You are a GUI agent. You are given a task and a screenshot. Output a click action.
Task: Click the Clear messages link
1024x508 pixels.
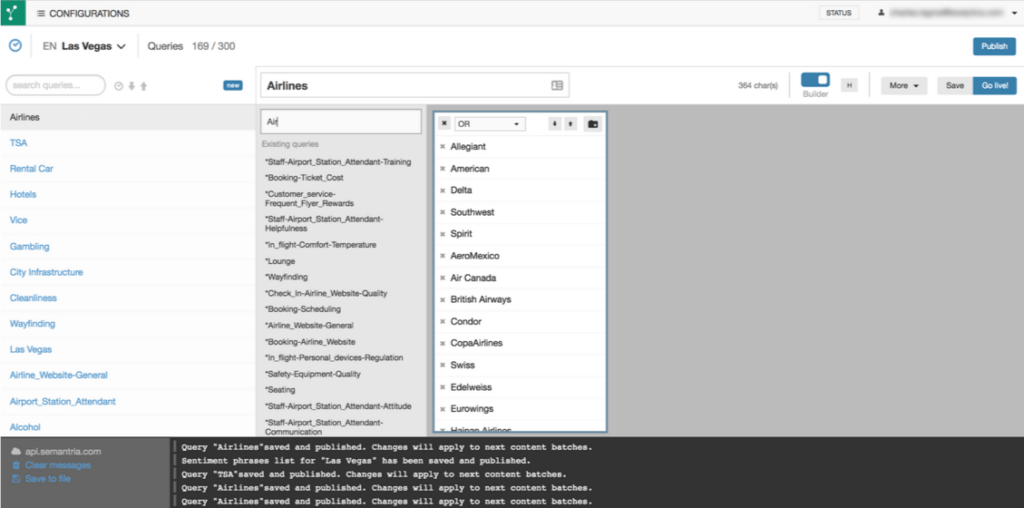(x=57, y=465)
